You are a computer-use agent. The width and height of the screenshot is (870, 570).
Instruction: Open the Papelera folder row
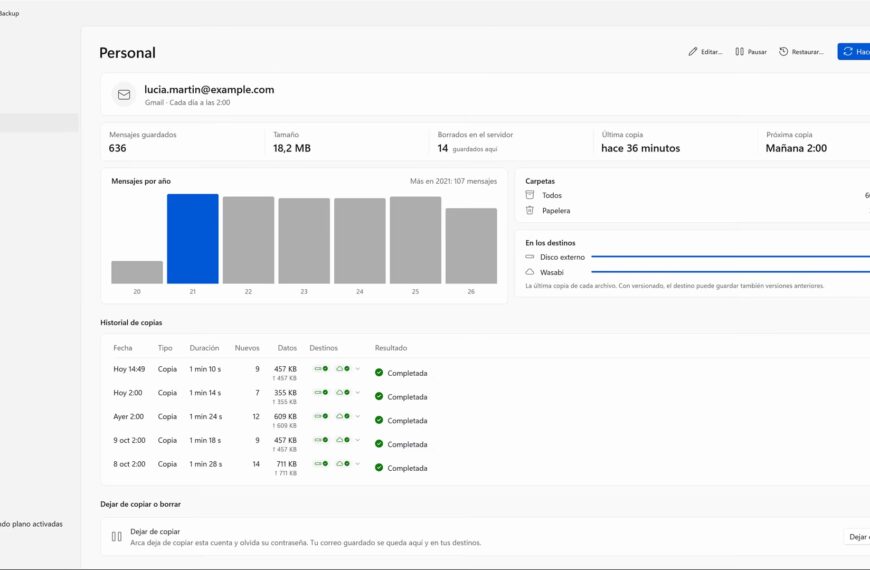(697, 210)
